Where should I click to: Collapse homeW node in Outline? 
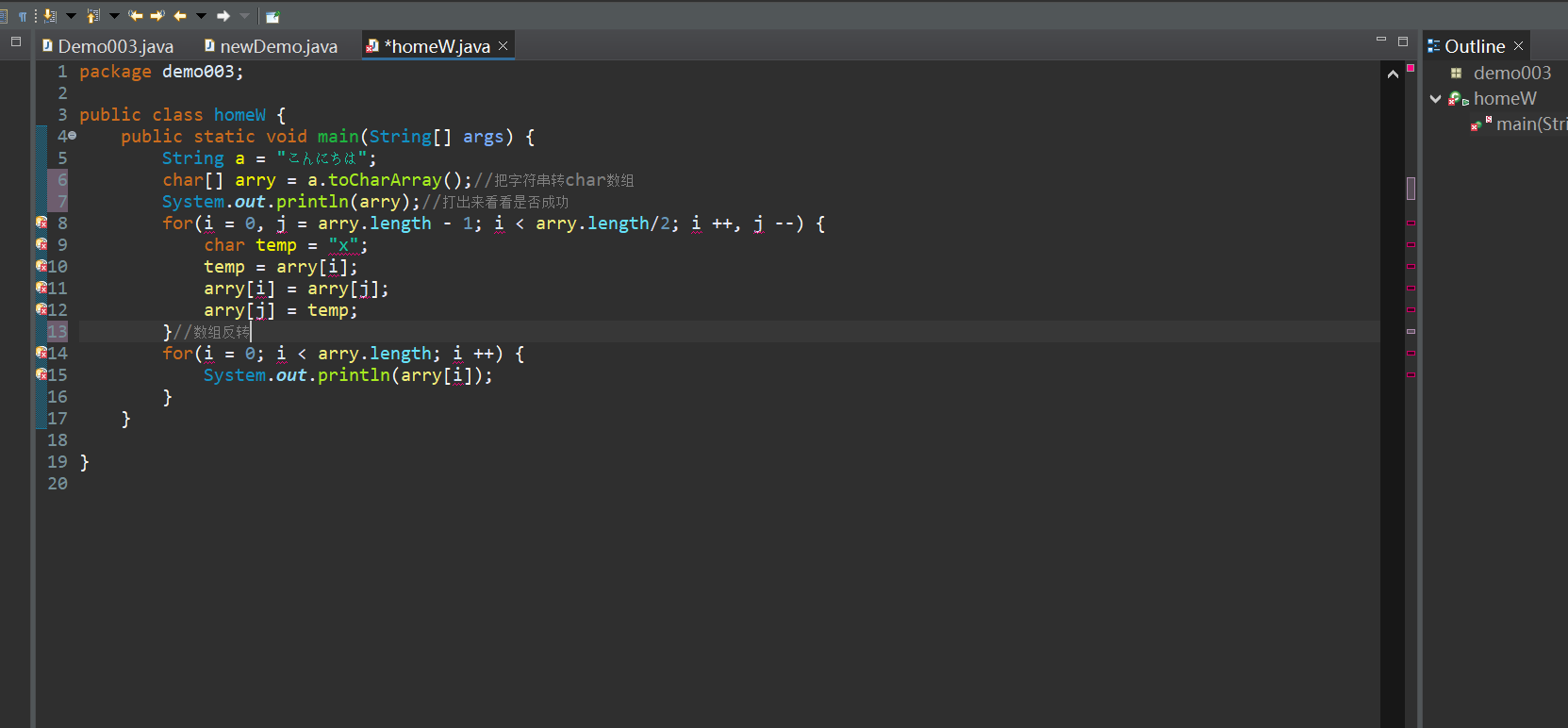pyautogui.click(x=1436, y=98)
